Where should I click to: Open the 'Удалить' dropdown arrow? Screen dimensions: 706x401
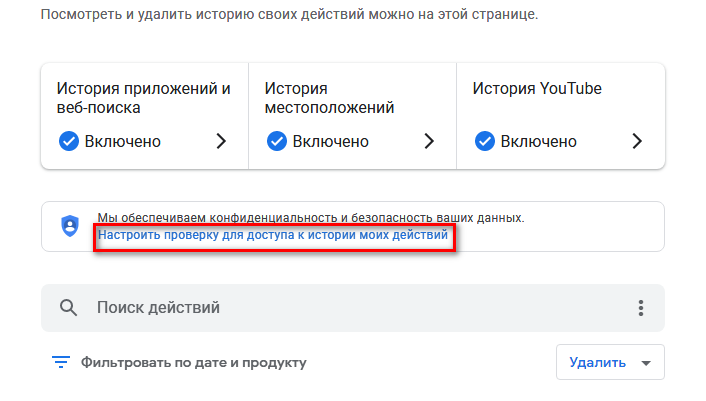645,363
